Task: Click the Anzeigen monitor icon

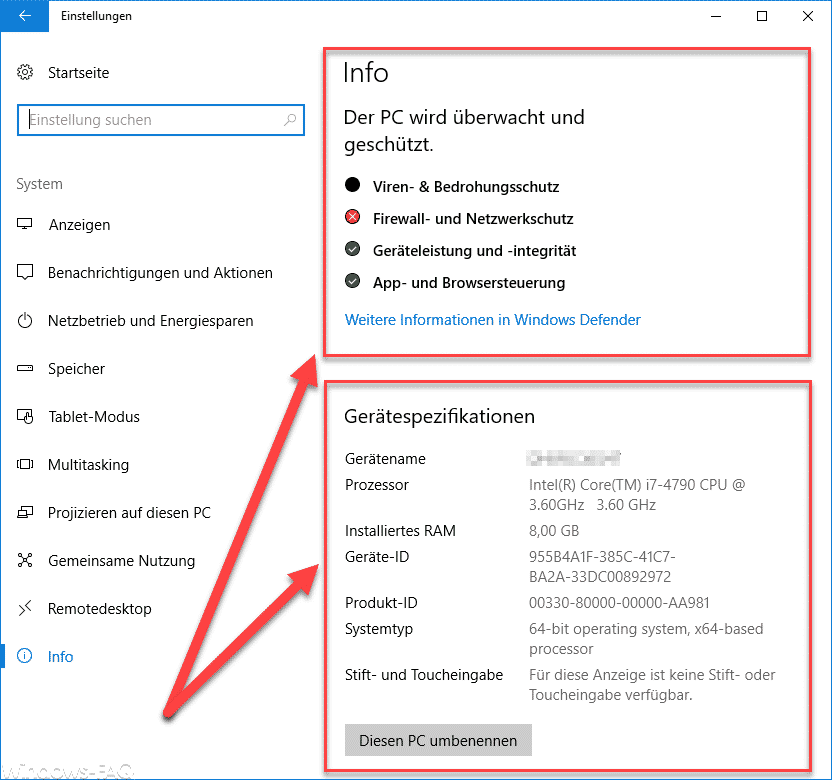Action: [x=26, y=225]
